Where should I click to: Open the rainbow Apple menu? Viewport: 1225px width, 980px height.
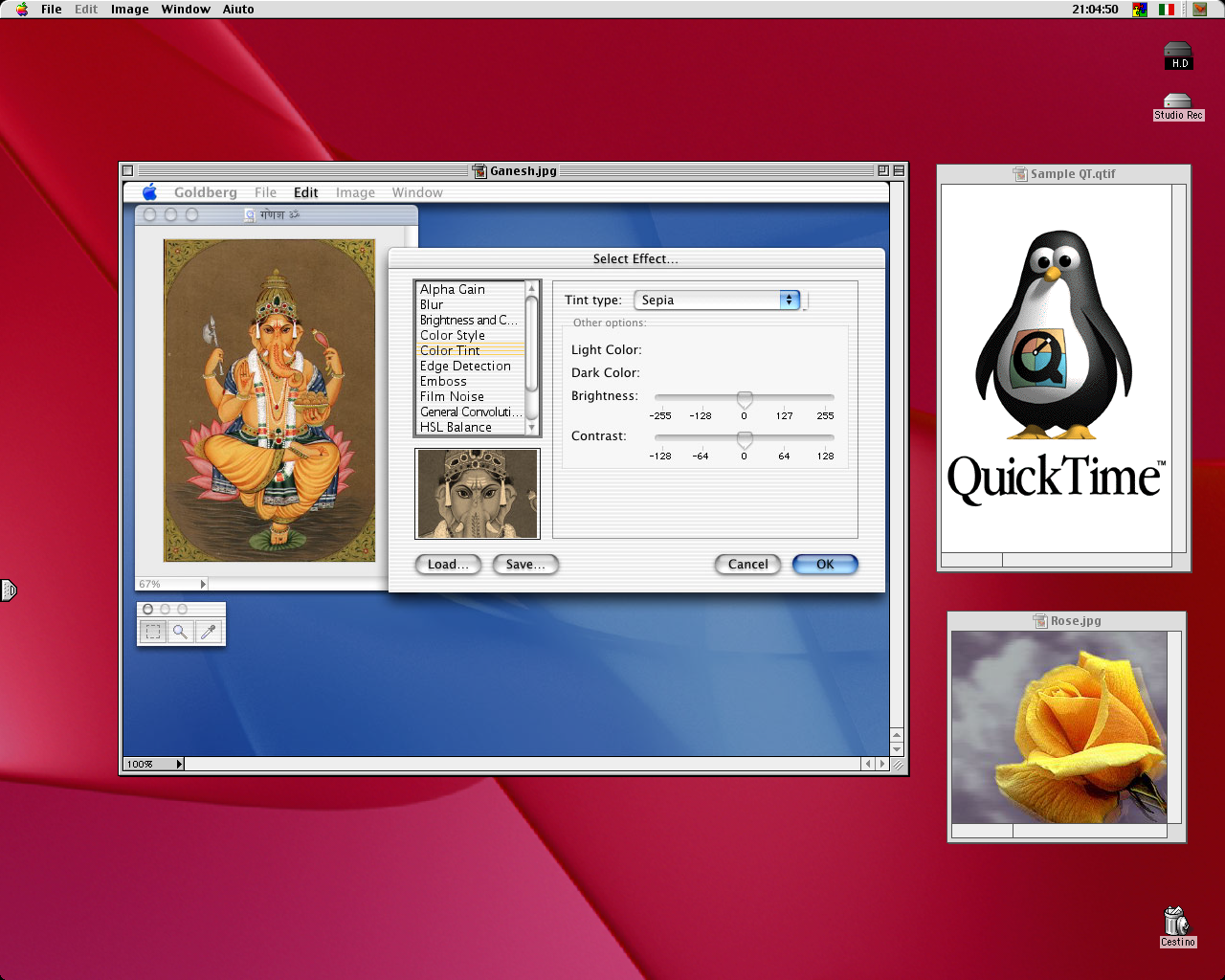click(22, 9)
